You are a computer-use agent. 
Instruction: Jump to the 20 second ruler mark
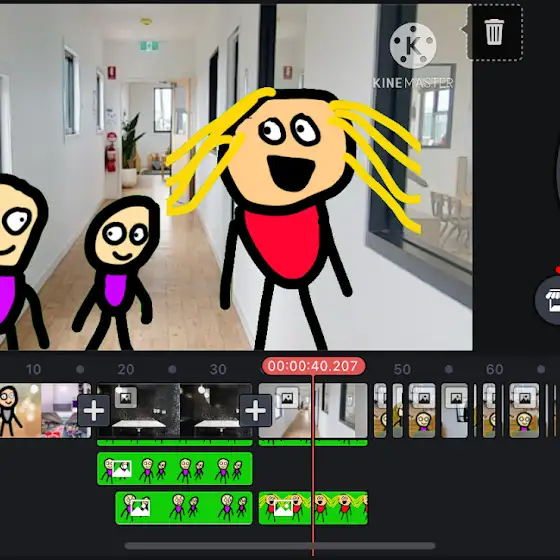point(126,369)
